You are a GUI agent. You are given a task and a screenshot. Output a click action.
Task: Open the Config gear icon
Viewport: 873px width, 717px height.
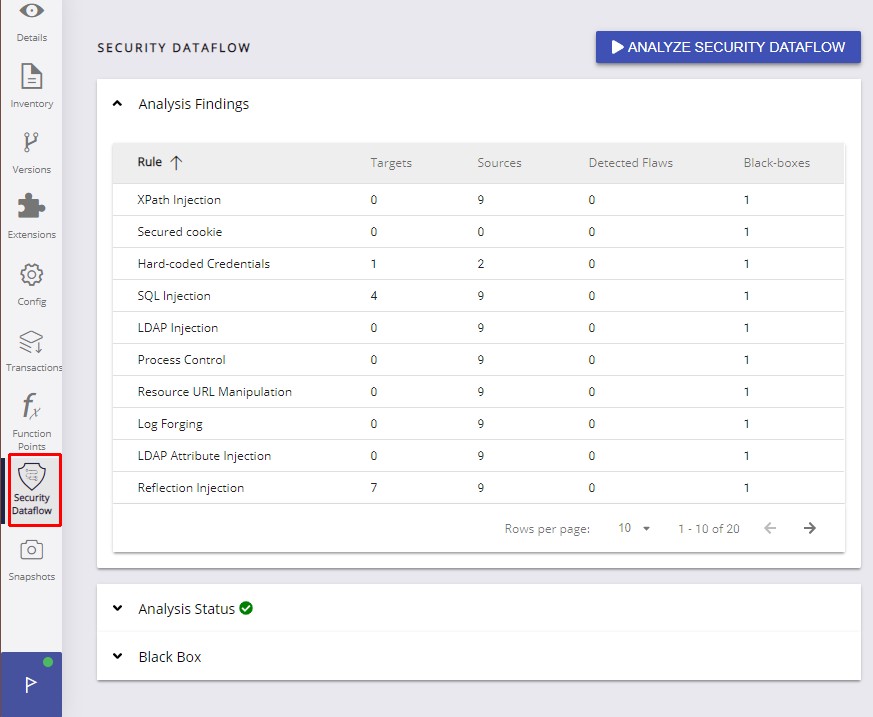pyautogui.click(x=31, y=275)
